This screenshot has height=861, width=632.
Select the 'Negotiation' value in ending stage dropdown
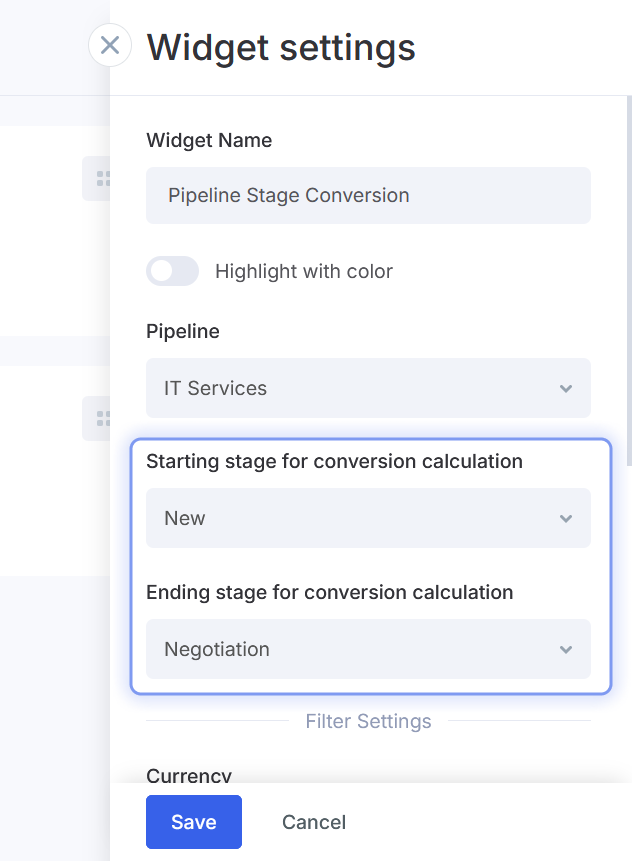(217, 649)
